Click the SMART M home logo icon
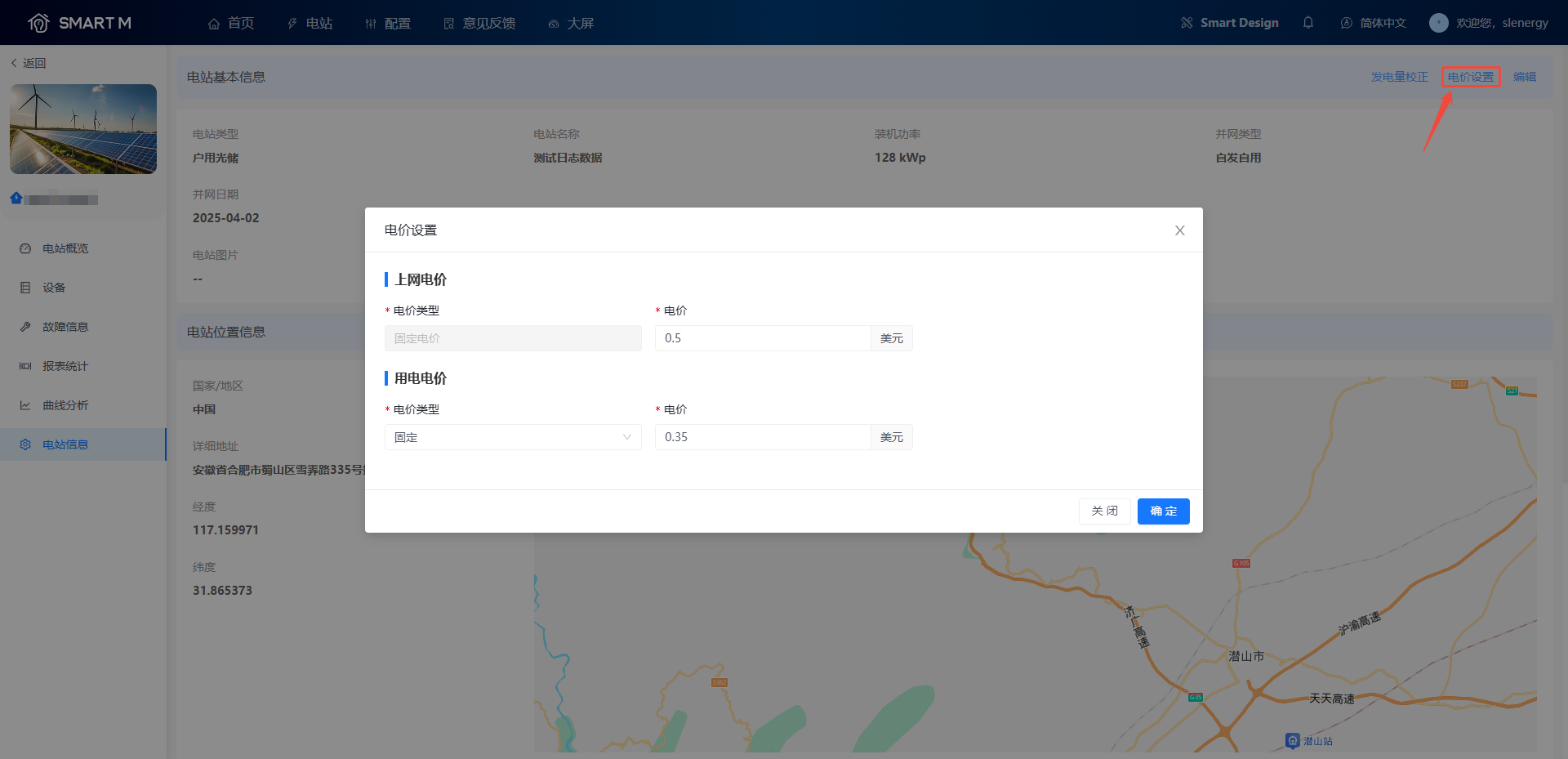This screenshot has height=759, width=1568. tap(38, 23)
